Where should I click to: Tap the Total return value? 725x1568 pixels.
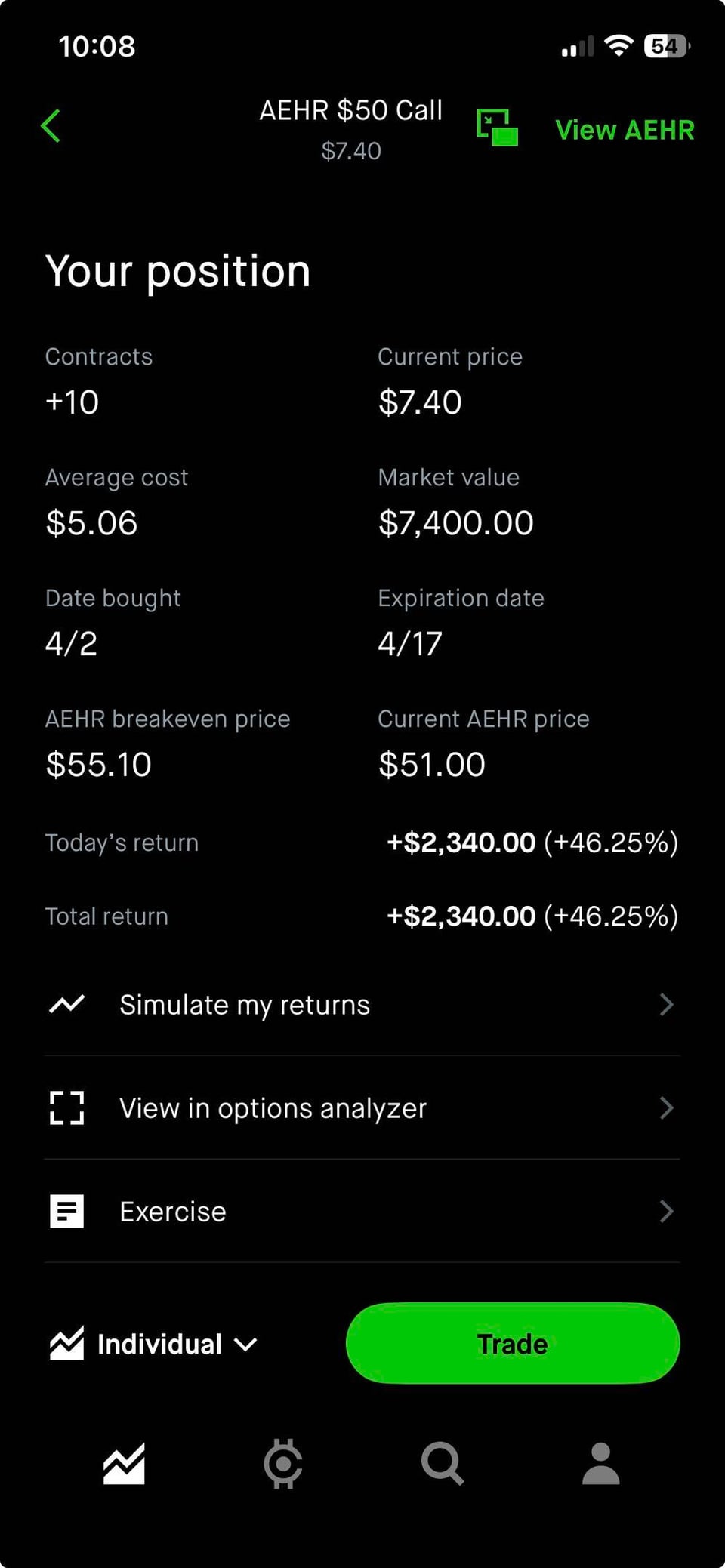[x=532, y=916]
